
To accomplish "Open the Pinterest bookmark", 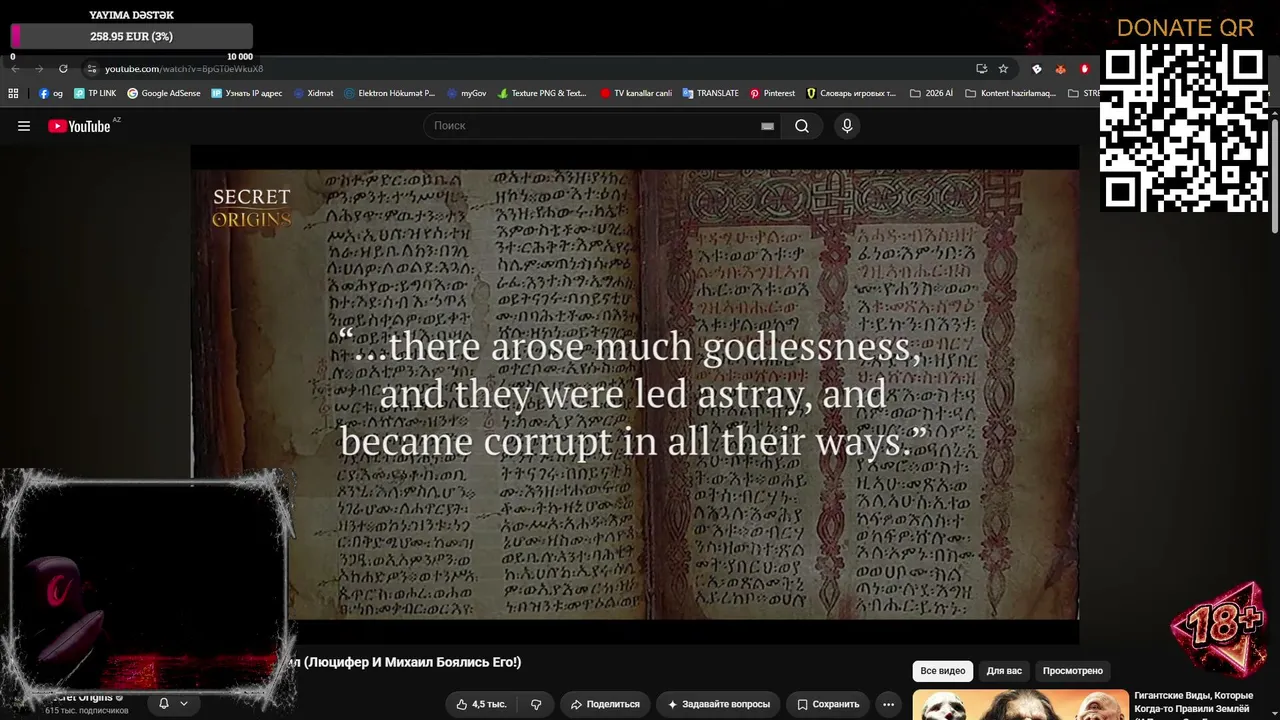I will 772,93.
